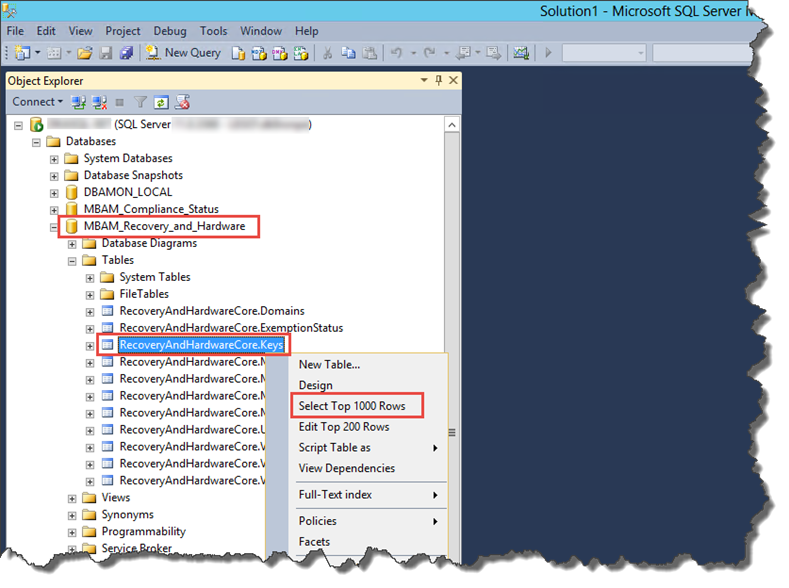Click the Analysis Services XMLA Query icon
Screen dimensions: 789x588
301,53
